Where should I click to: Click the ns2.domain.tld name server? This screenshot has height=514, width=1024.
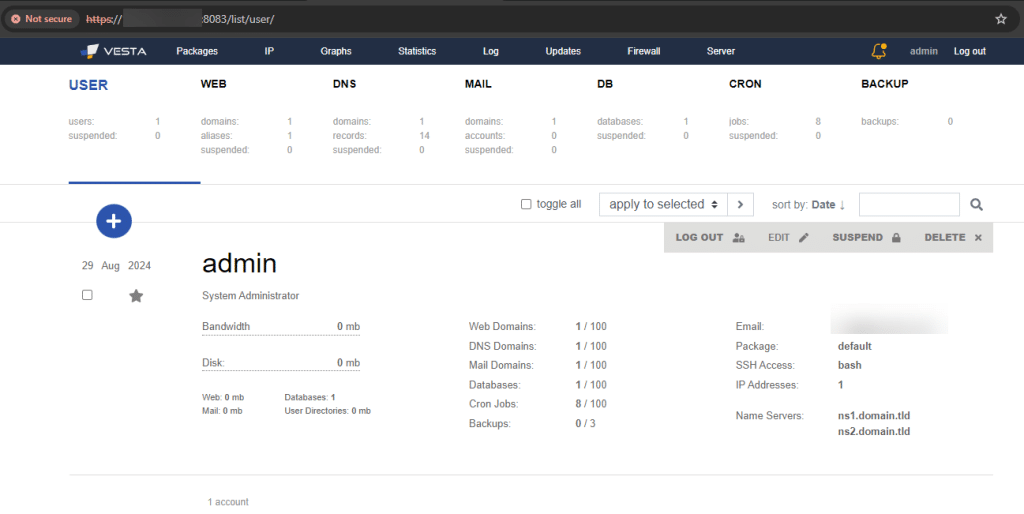tap(874, 431)
